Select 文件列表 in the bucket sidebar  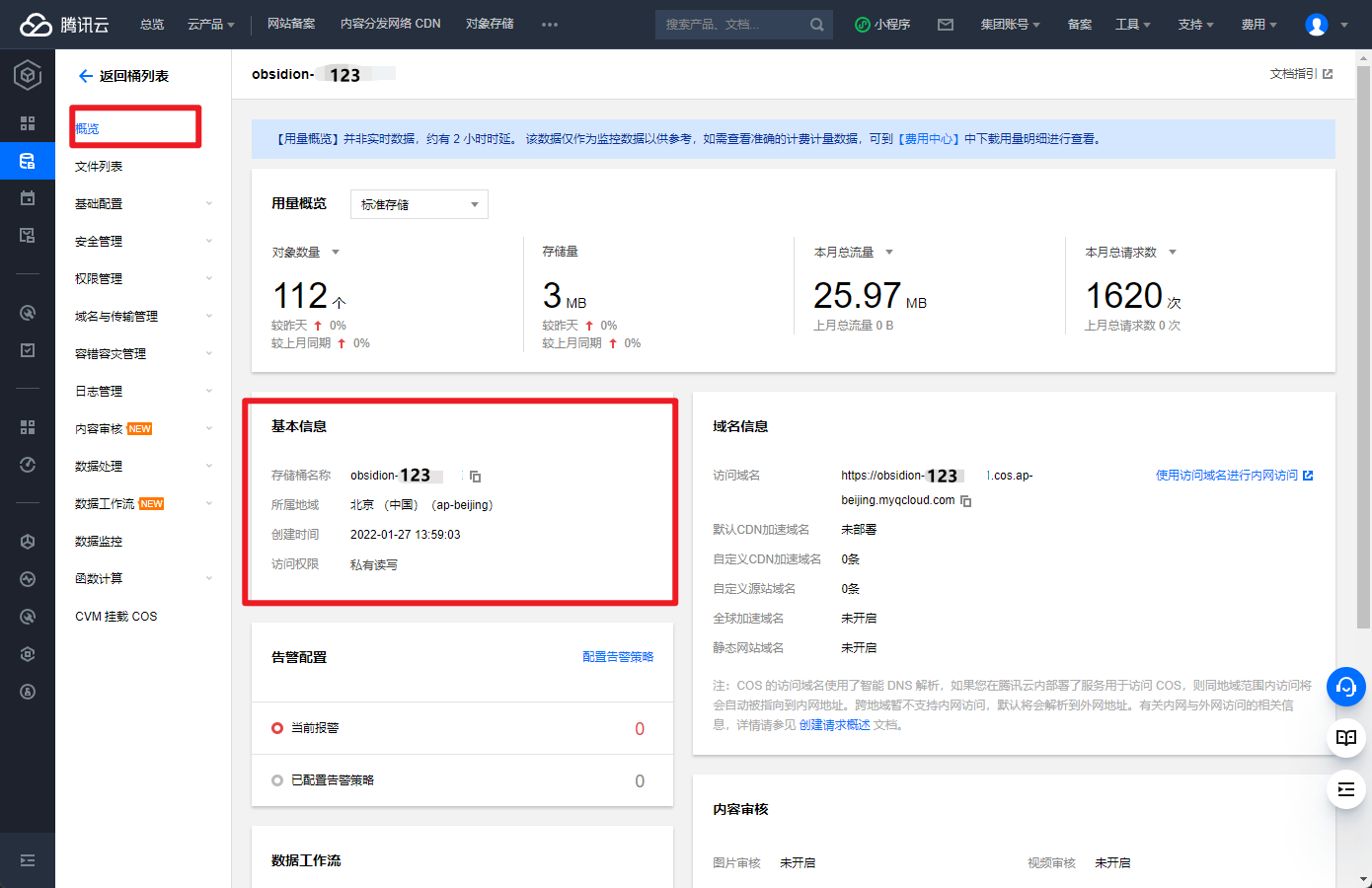click(x=99, y=167)
